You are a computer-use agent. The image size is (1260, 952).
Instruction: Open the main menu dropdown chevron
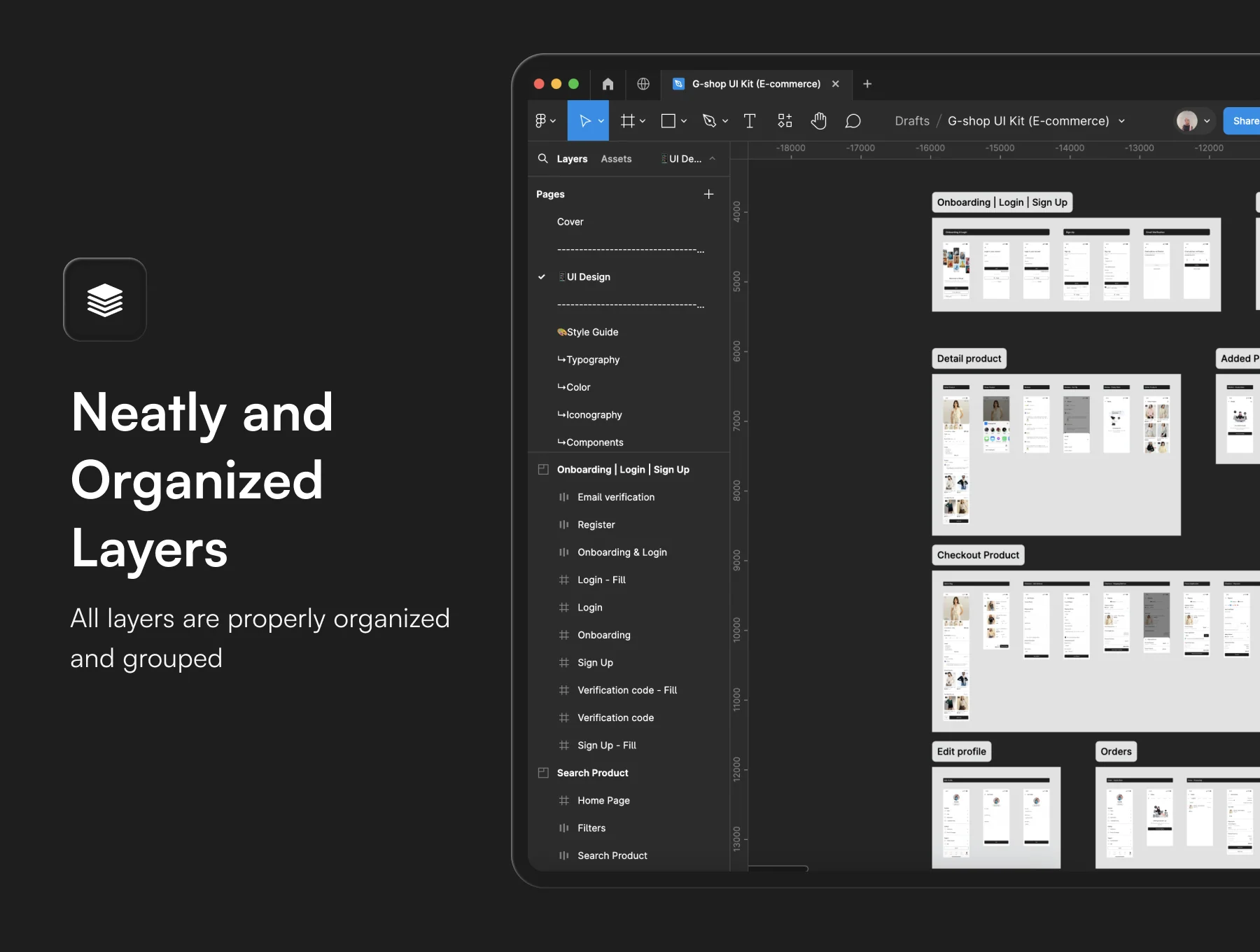(x=553, y=121)
